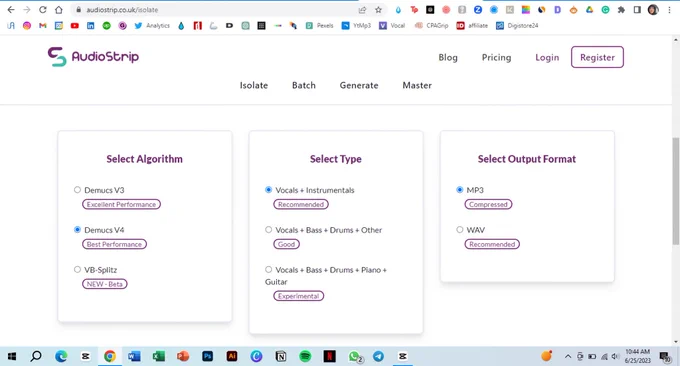The height and width of the screenshot is (366, 680).
Task: Click the Compressed badge under MP3
Action: pyautogui.click(x=488, y=204)
